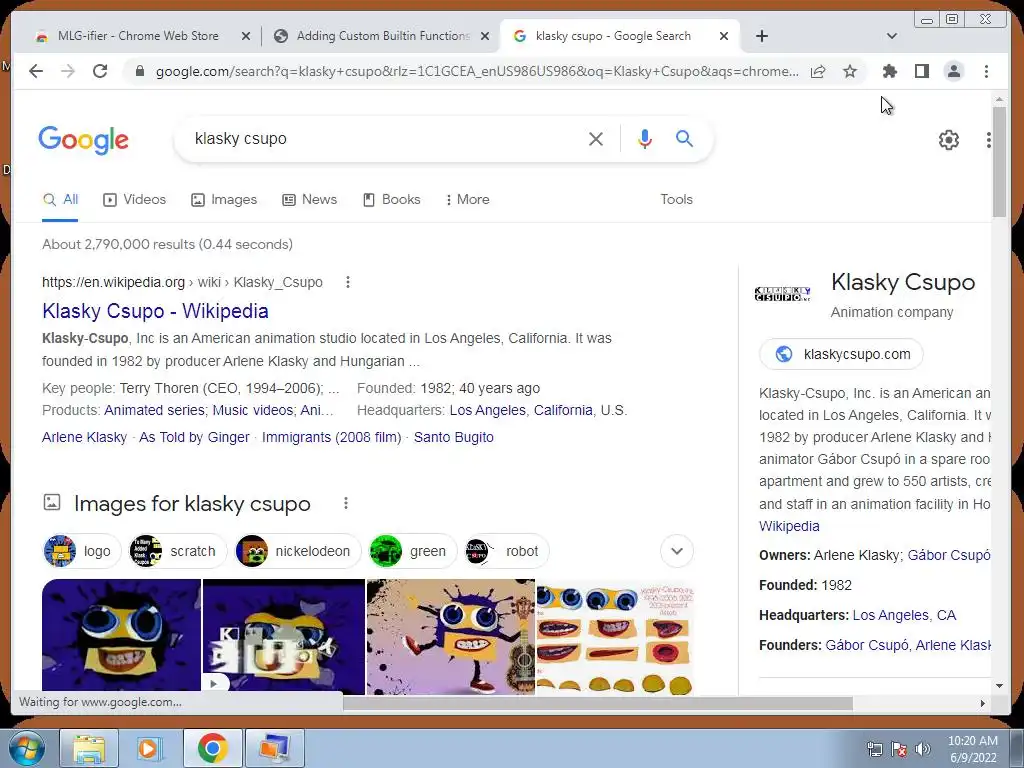Open As Told by Ginger link
The height and width of the screenshot is (768, 1024).
(x=194, y=438)
